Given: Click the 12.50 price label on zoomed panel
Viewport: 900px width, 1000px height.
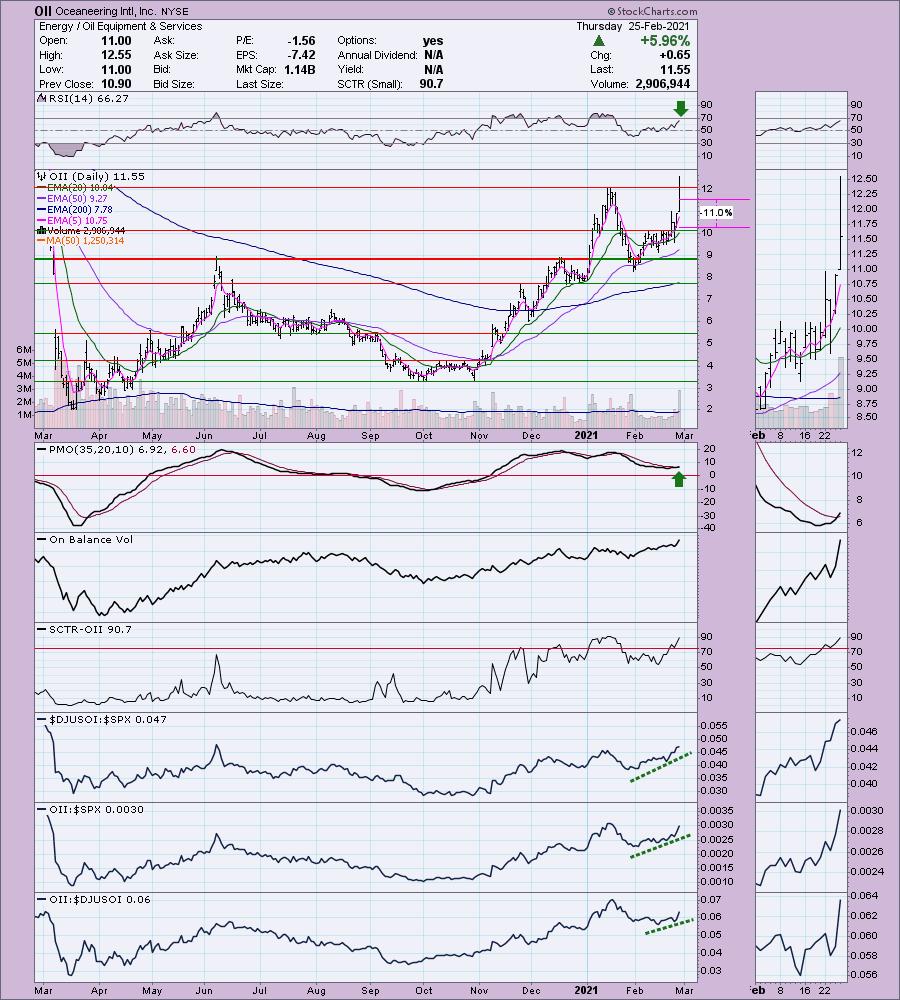Looking at the screenshot, I should pos(864,179).
